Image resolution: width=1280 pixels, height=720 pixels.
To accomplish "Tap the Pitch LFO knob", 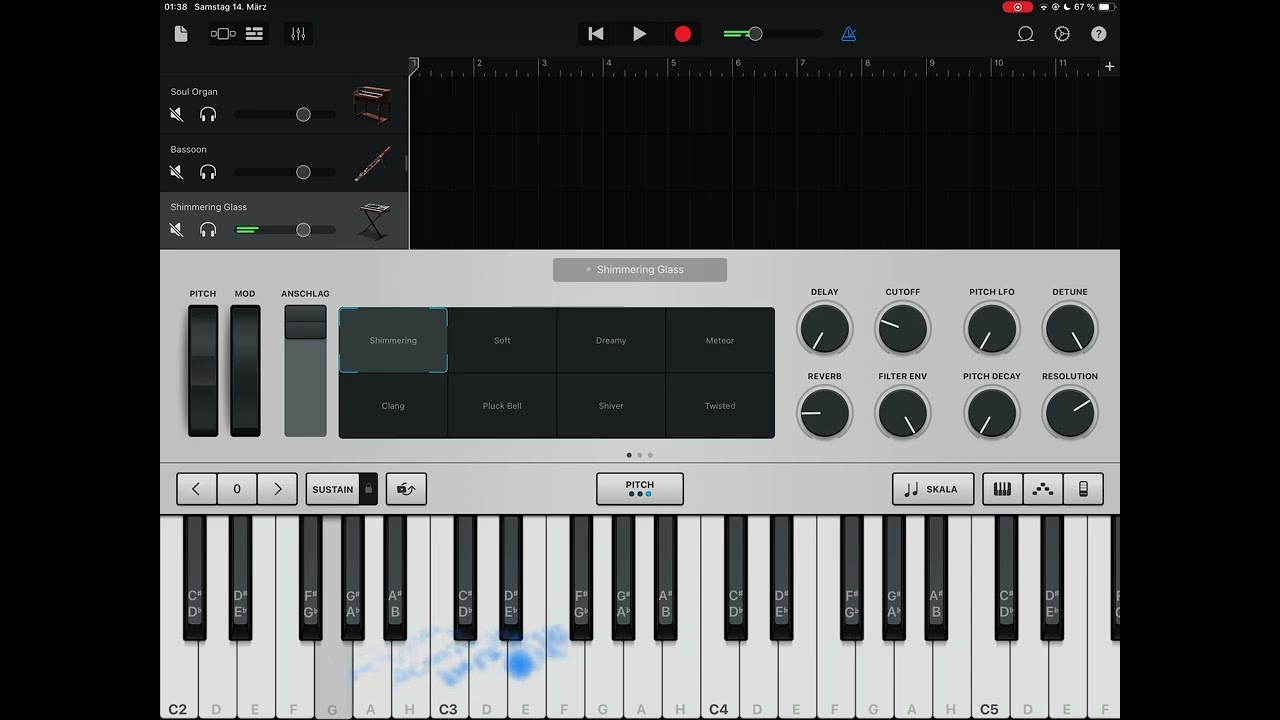I will pyautogui.click(x=992, y=328).
